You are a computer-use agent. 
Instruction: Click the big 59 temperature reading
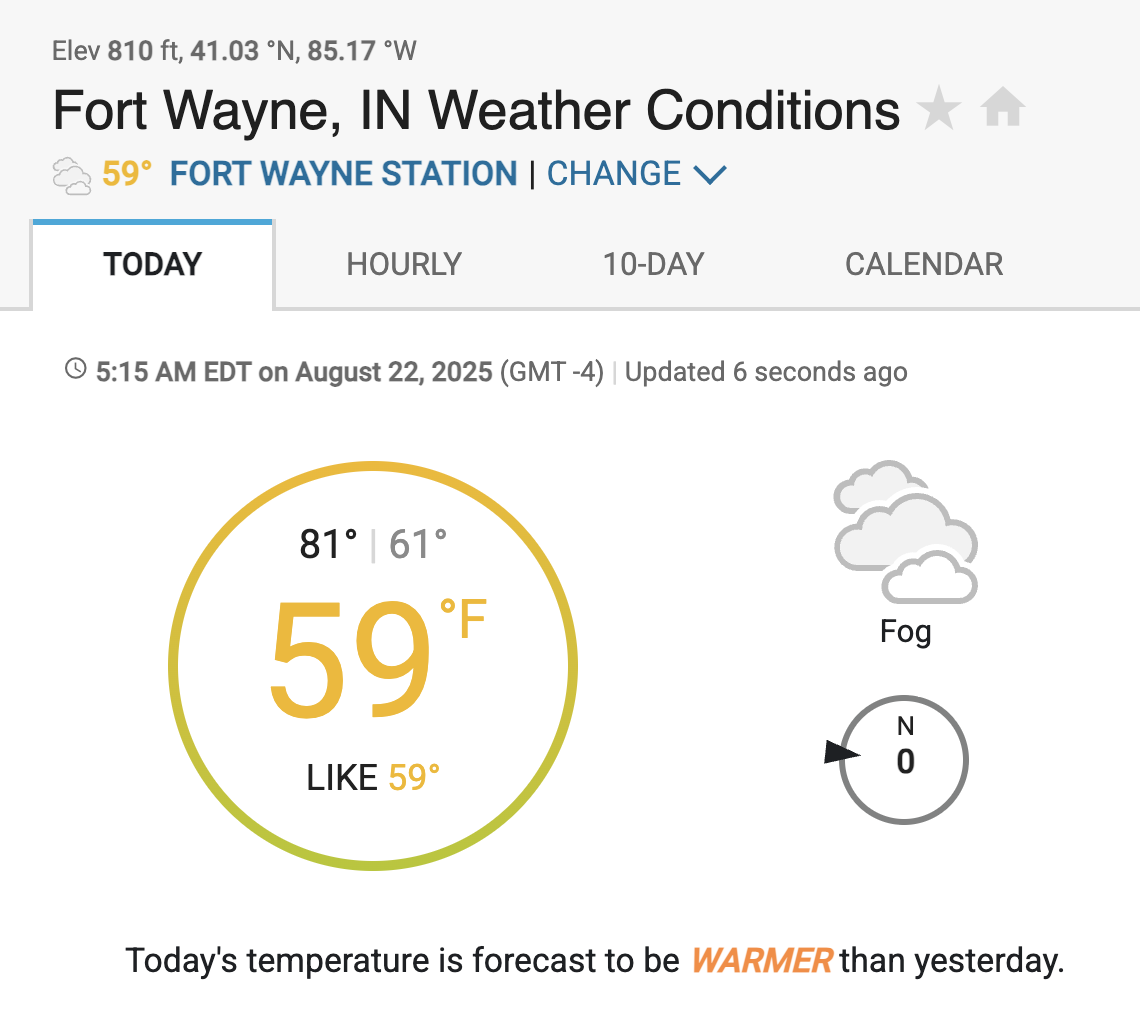[x=350, y=660]
